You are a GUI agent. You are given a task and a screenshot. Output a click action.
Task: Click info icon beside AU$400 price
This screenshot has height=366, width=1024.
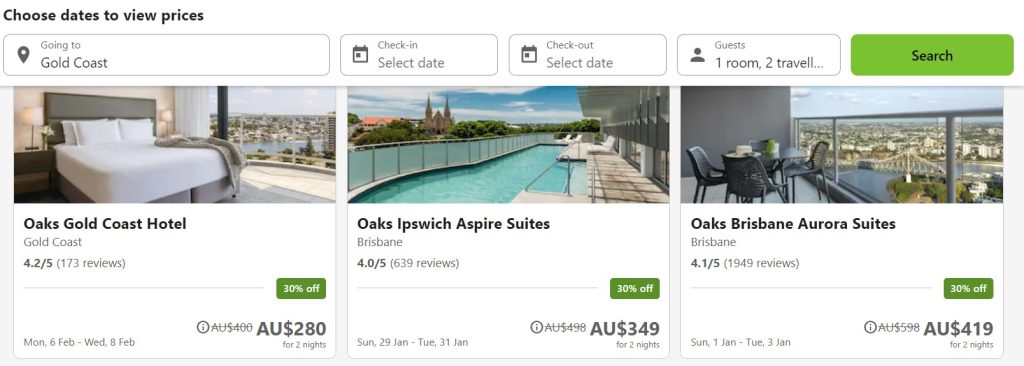pyautogui.click(x=203, y=327)
